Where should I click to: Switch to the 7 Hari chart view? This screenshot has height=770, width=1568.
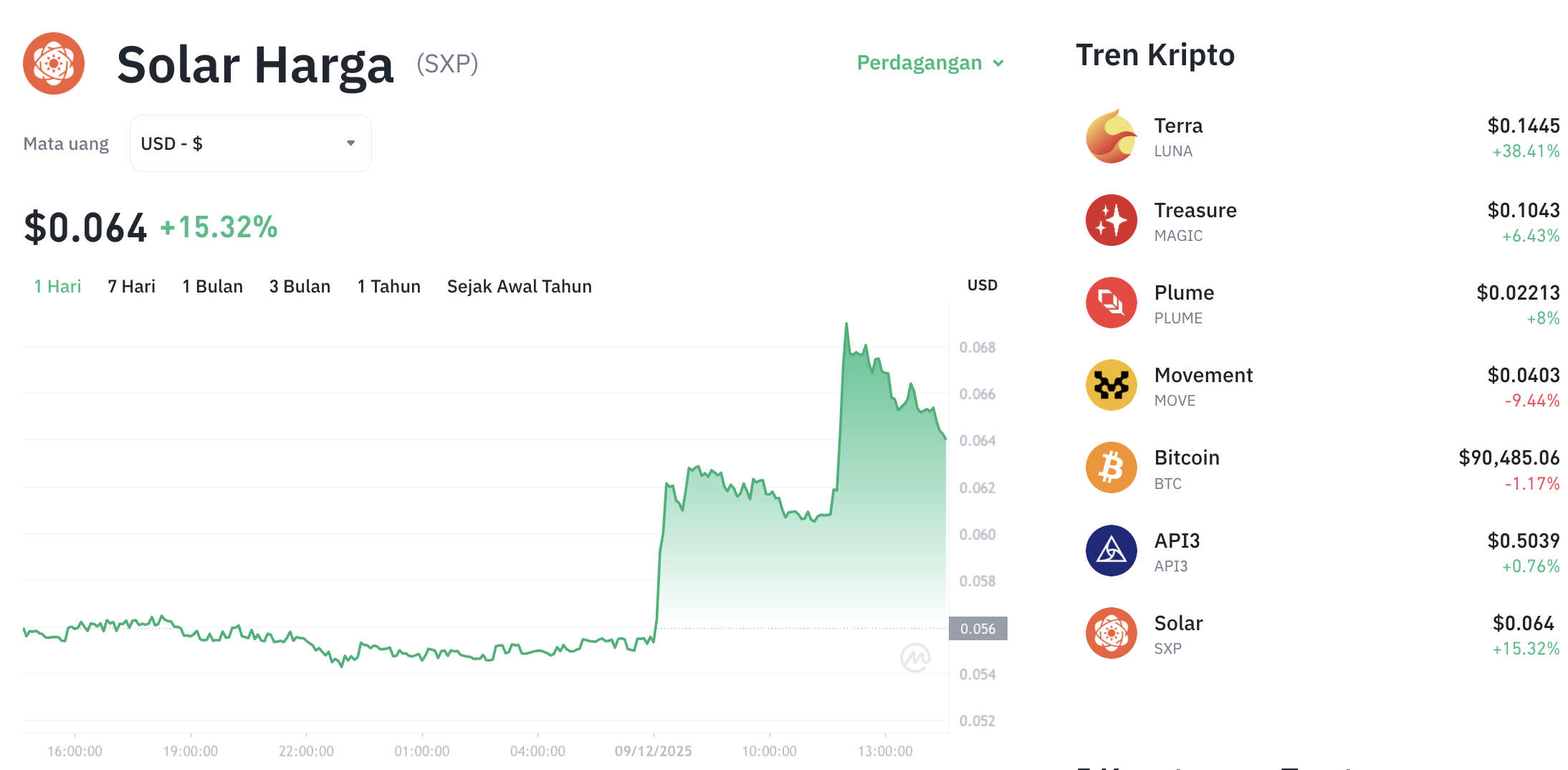coord(131,286)
